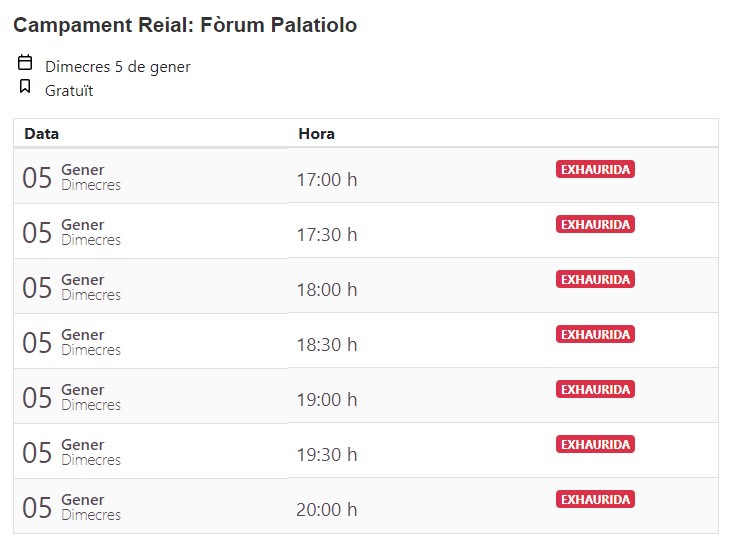Click the EXHAURIDA badge for 19:30 h
736x555 pixels.
(595, 444)
